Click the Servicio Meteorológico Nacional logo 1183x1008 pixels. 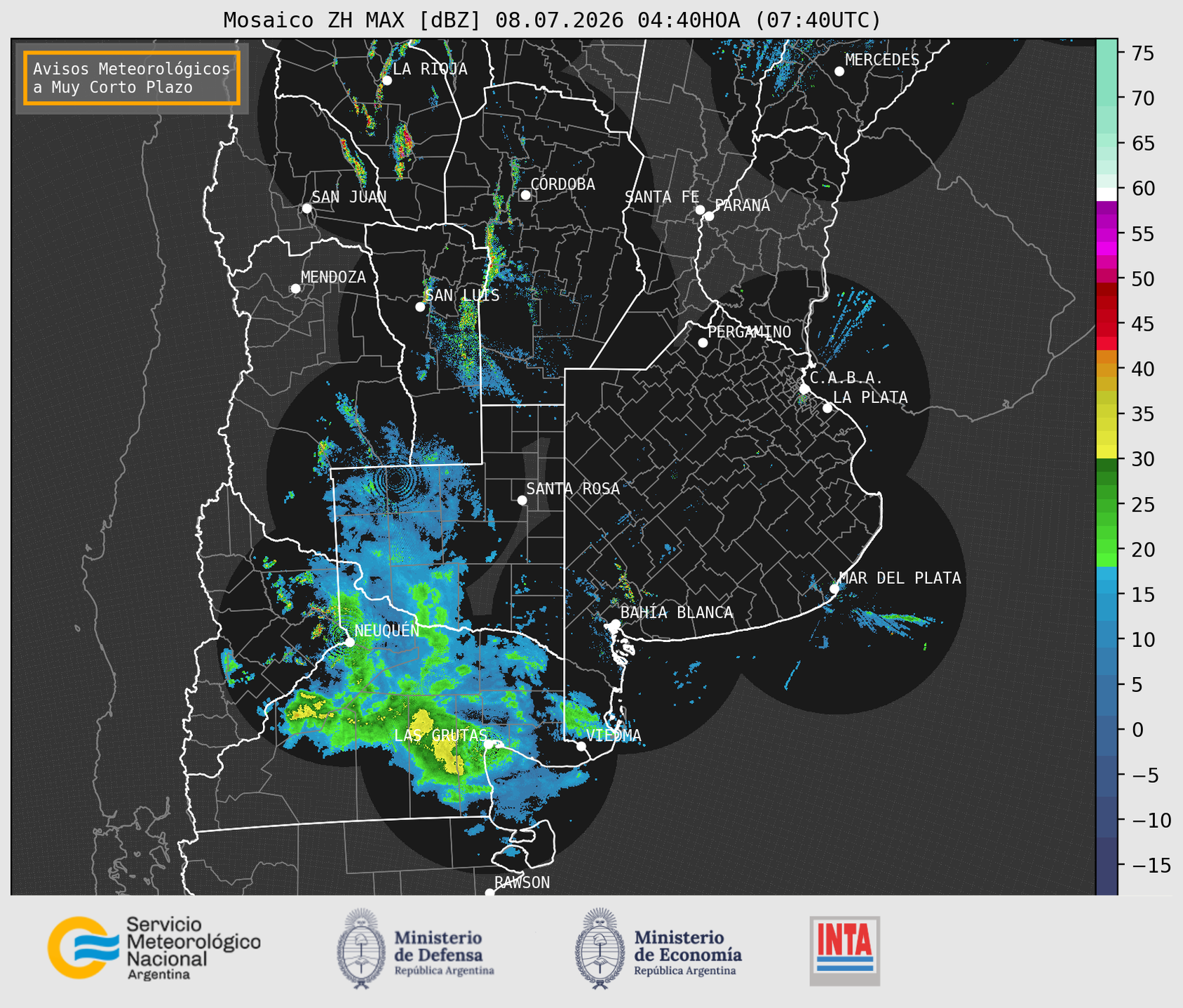pyautogui.click(x=154, y=948)
